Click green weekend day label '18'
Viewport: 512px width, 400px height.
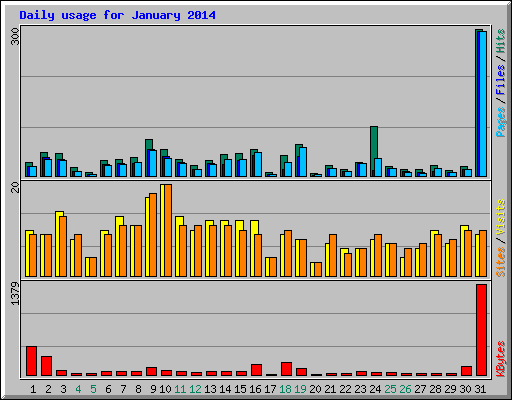(x=285, y=389)
